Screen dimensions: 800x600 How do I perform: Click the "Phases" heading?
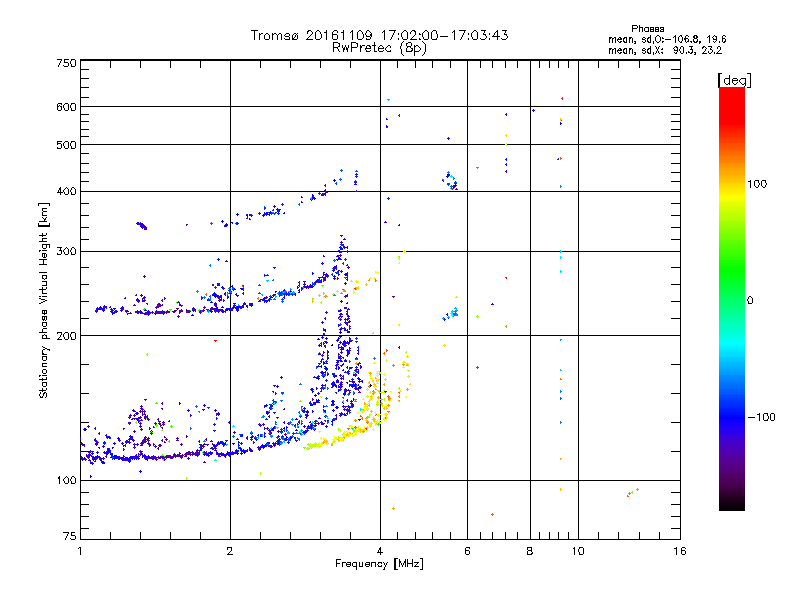(647, 29)
